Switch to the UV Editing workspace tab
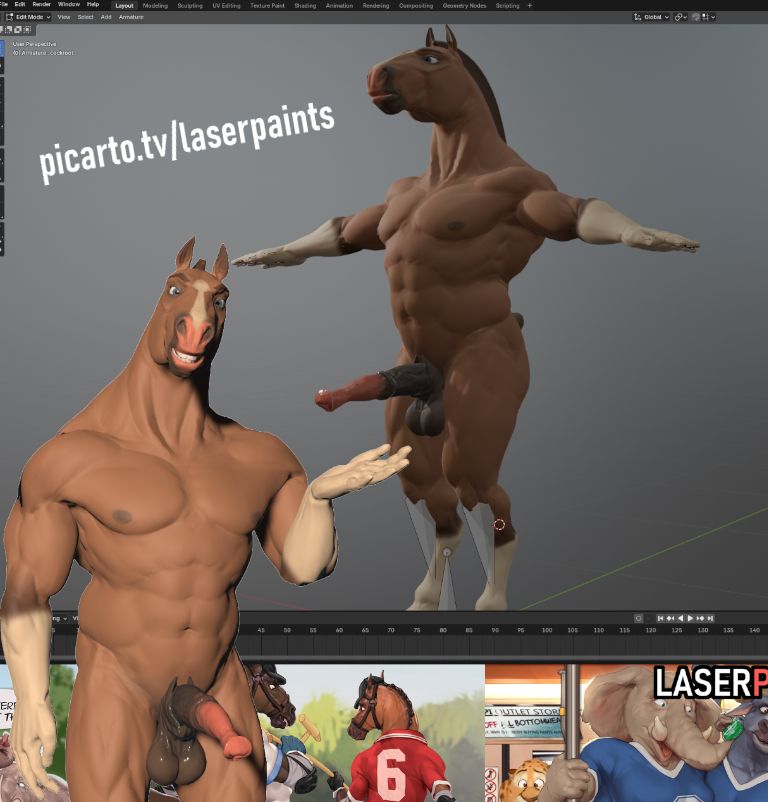This screenshot has width=768, height=802. 226,6
